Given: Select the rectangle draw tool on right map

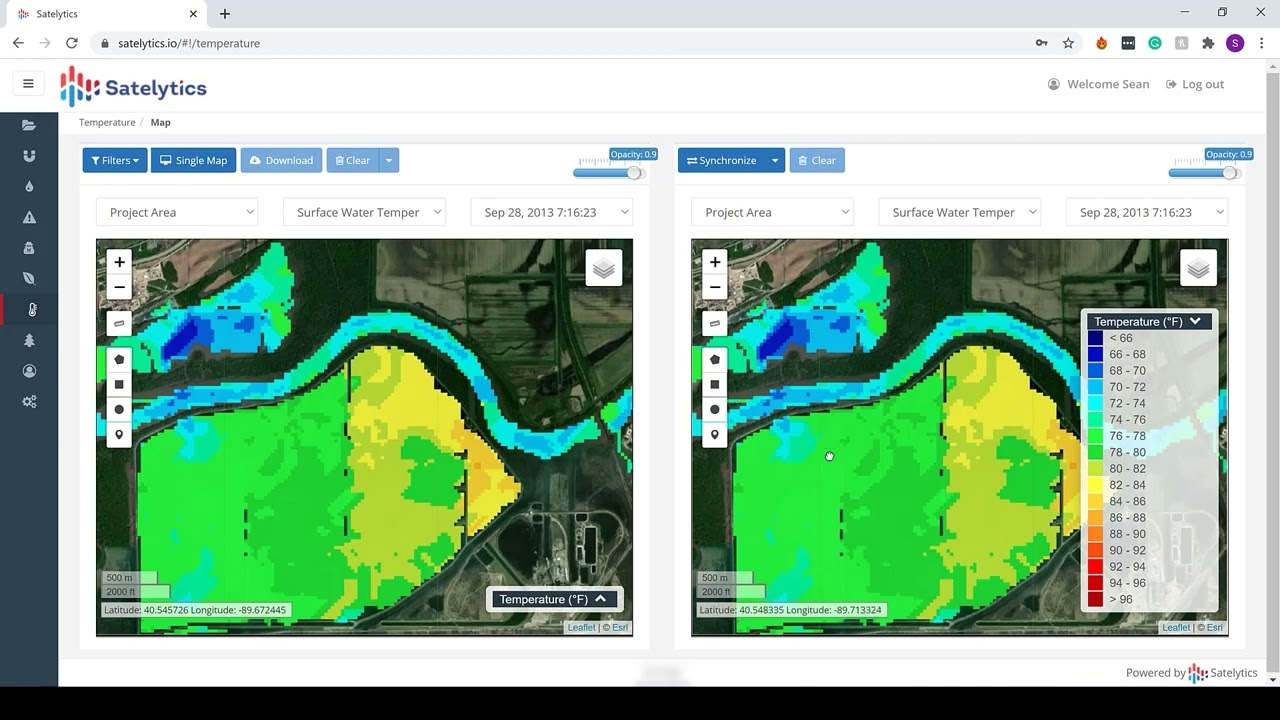Looking at the screenshot, I should pos(714,384).
